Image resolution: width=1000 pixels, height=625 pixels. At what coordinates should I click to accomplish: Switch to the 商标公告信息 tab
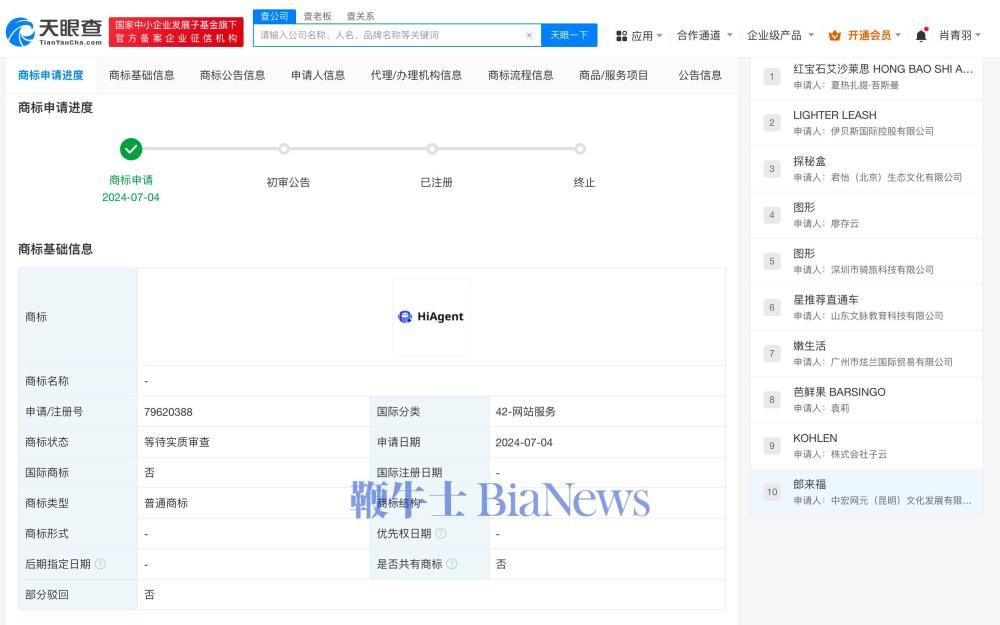coord(232,75)
